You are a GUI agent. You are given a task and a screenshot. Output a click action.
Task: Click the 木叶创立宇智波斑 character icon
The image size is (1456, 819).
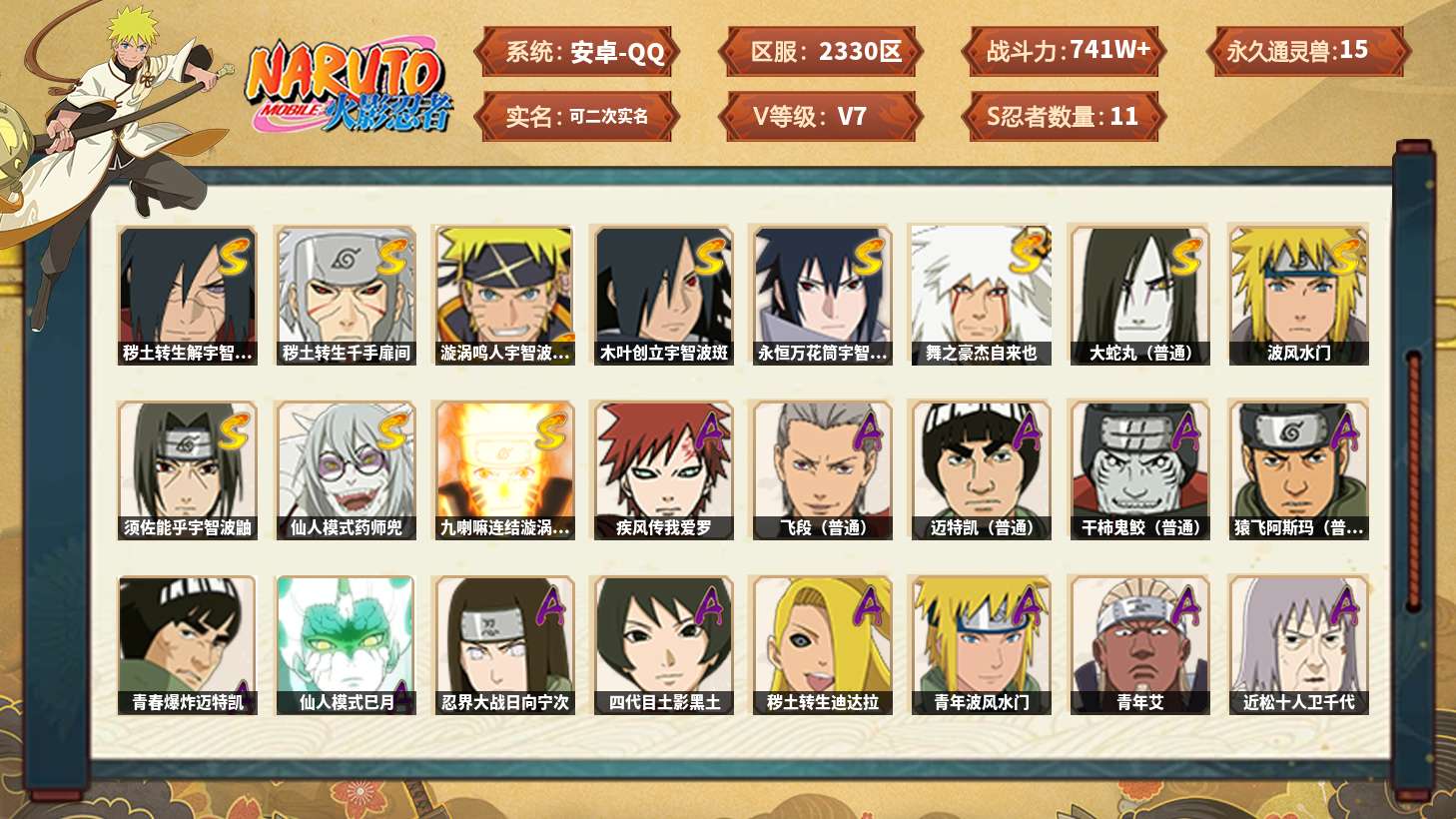[663, 295]
